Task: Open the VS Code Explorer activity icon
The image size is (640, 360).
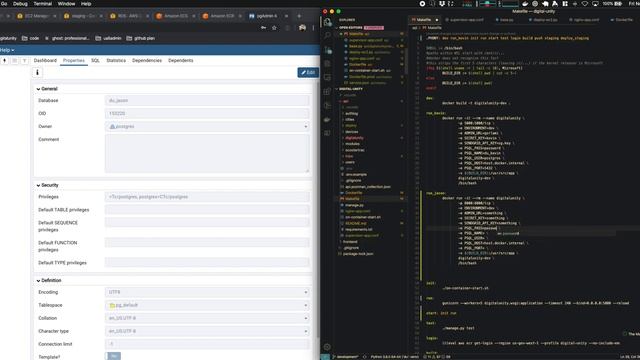Action: [327, 22]
